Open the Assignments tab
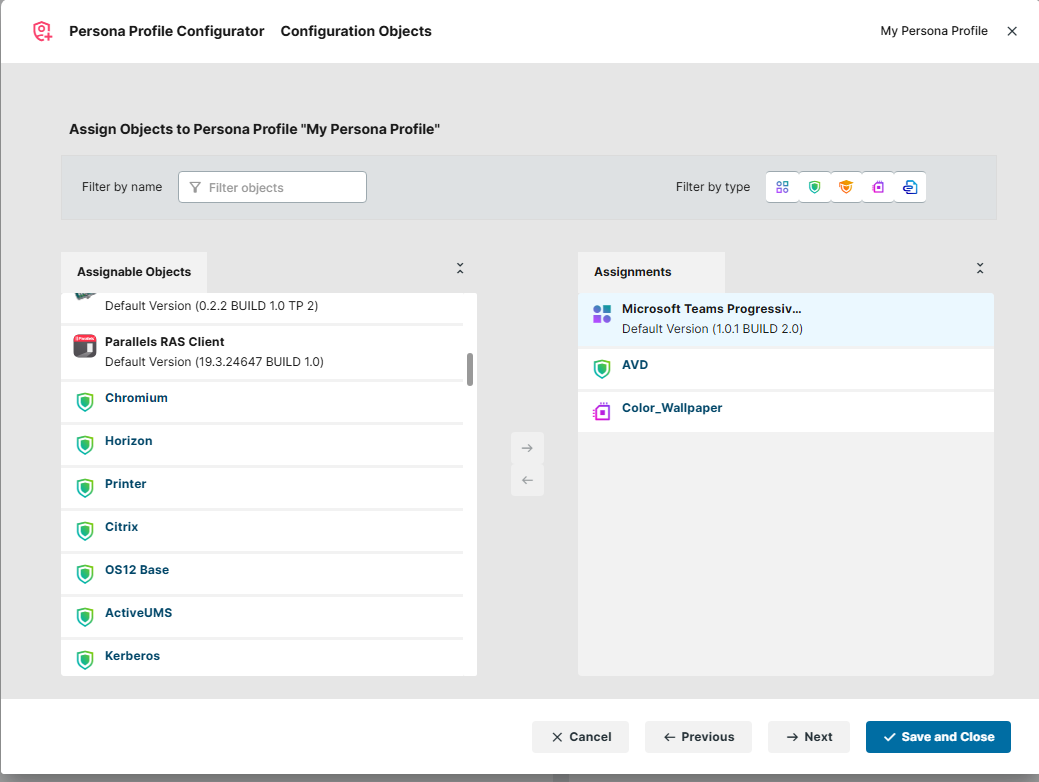The width and height of the screenshot is (1039, 782). tap(651, 272)
